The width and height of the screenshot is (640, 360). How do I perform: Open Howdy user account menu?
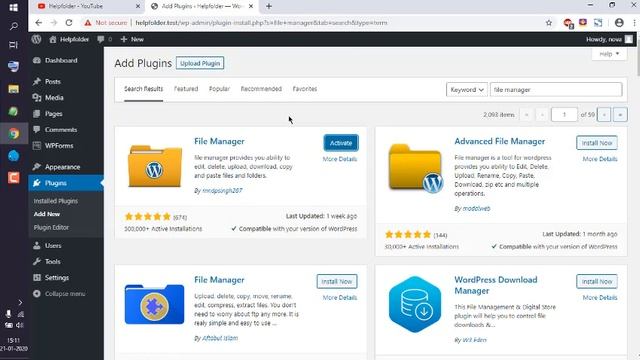click(609, 39)
